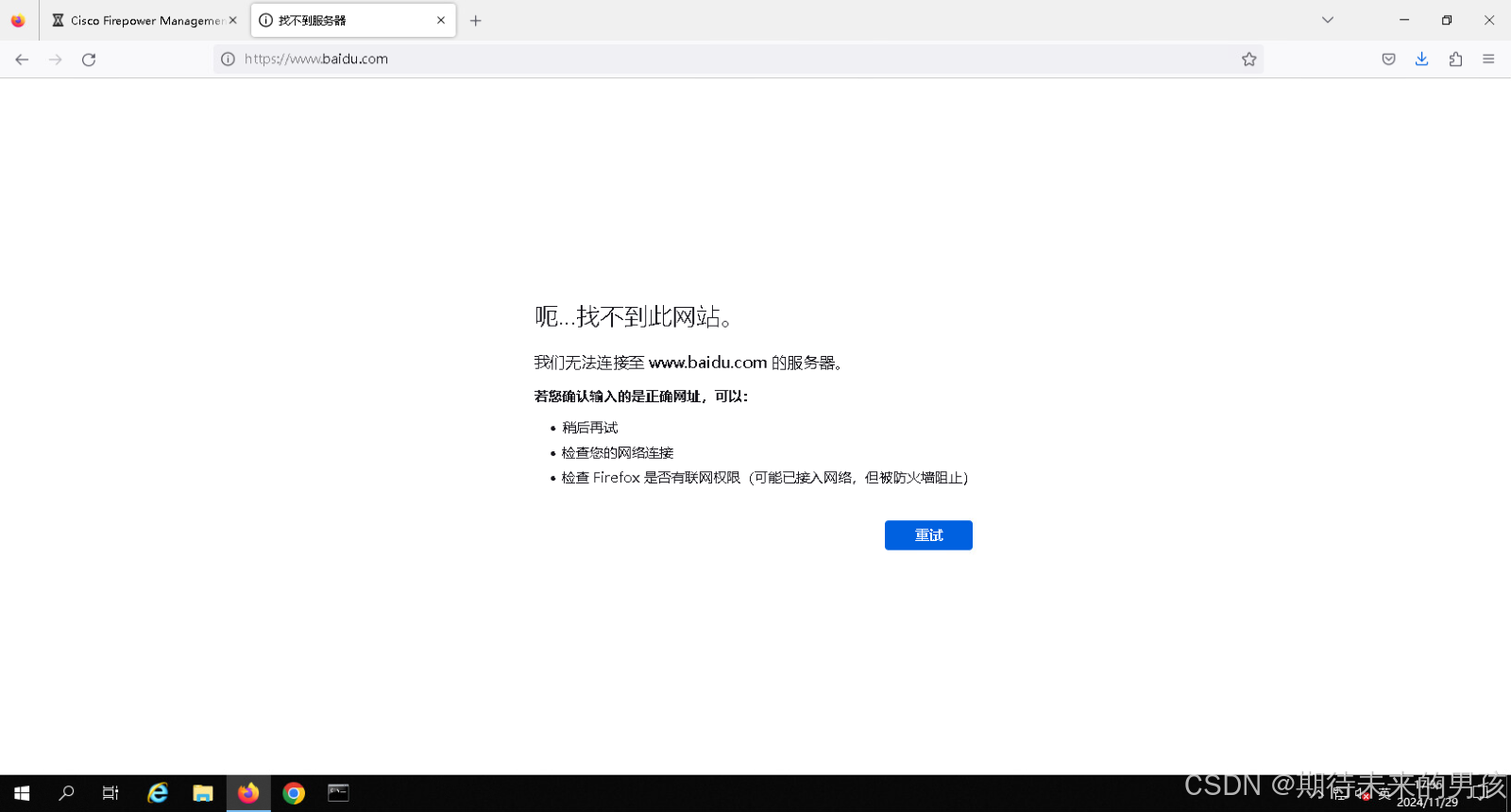Click the 呃…找不到此网站 heading

tap(634, 316)
